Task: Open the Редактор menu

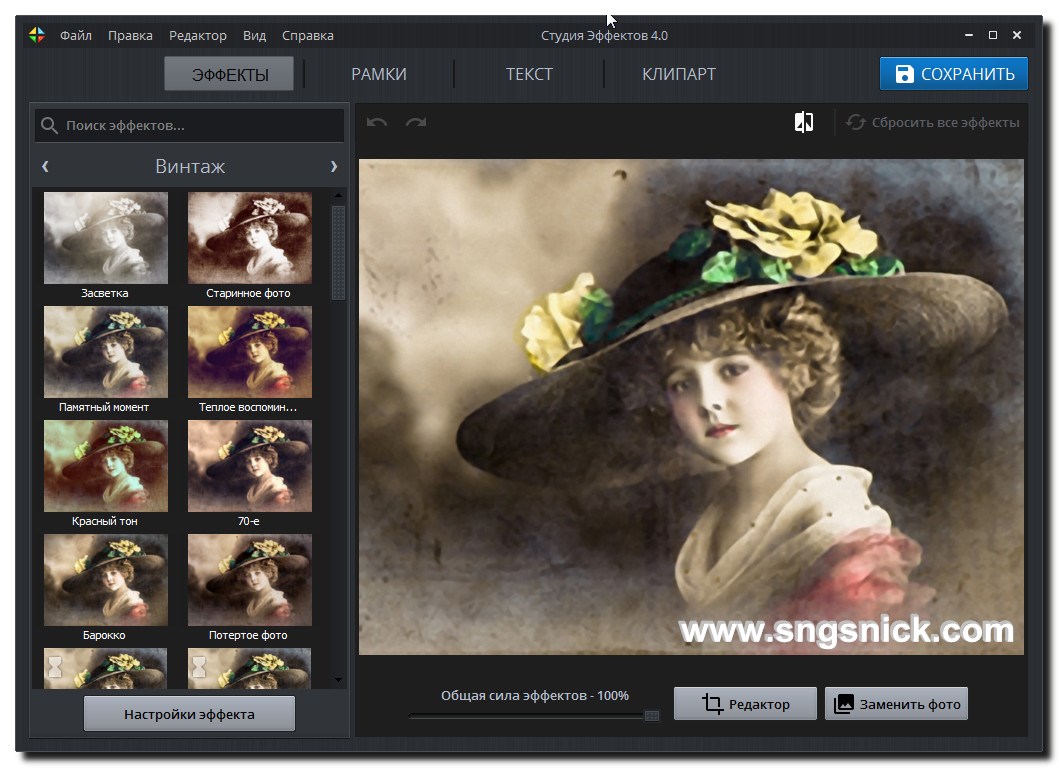Action: [x=198, y=35]
